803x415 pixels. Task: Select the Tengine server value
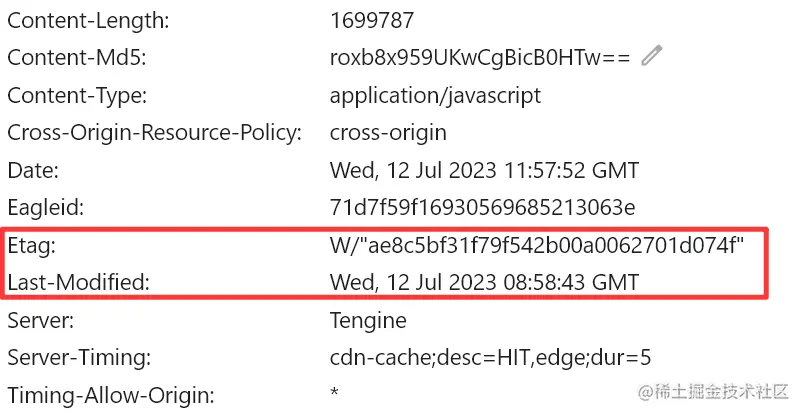[368, 321]
